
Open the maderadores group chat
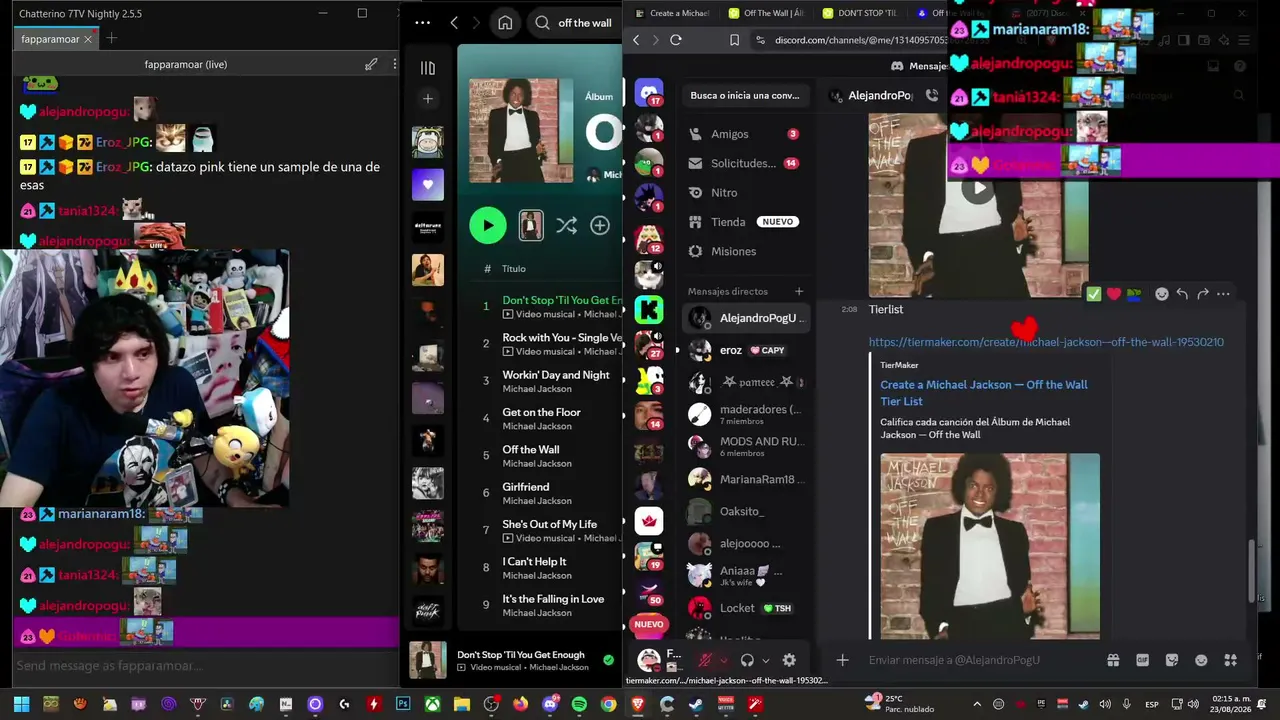(746, 415)
